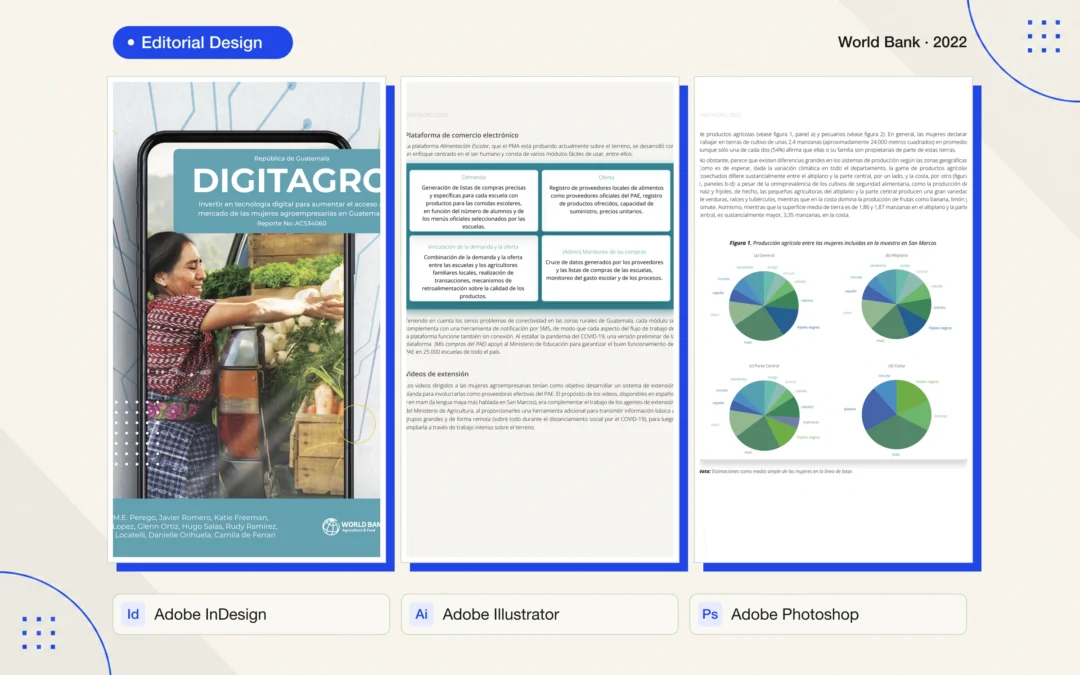Click the World Bank logo on cover
Viewport: 1080px width, 675px height.
[351, 526]
